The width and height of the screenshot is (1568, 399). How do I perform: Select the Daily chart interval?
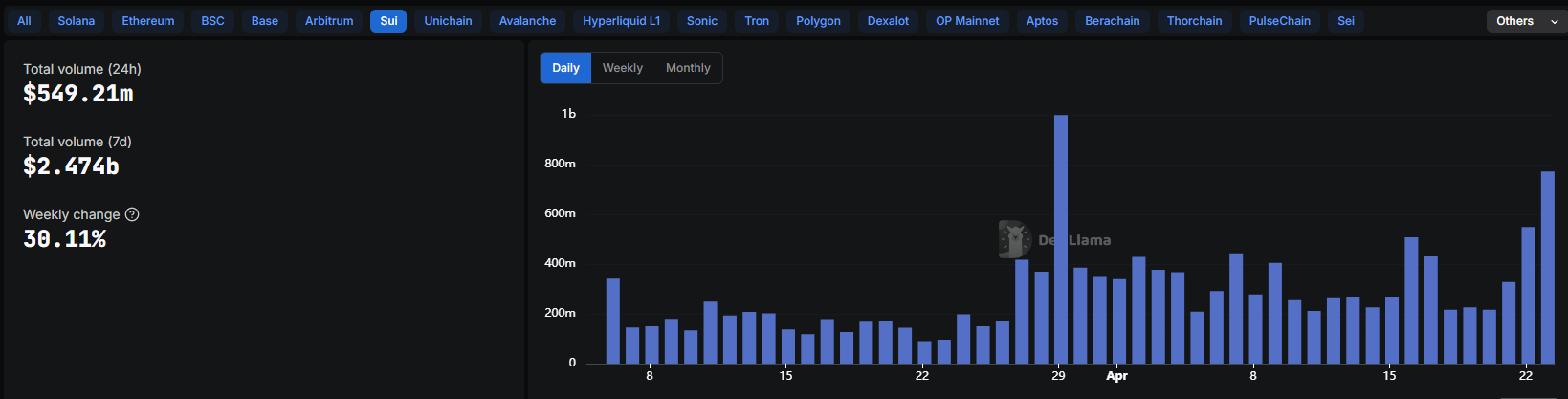(x=565, y=68)
